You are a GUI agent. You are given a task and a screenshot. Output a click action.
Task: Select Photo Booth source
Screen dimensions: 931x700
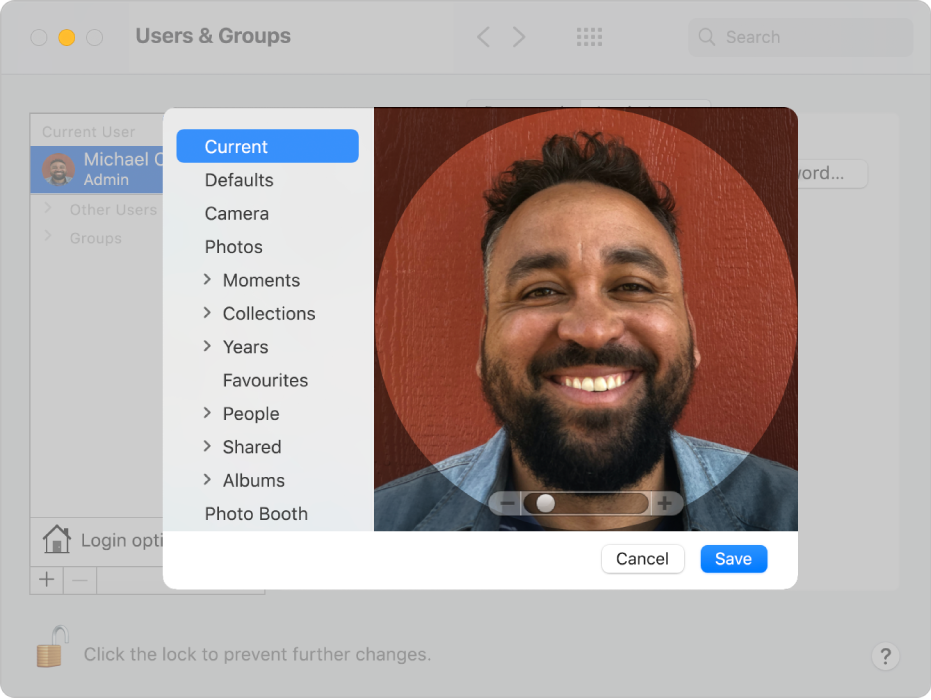pyautogui.click(x=256, y=514)
